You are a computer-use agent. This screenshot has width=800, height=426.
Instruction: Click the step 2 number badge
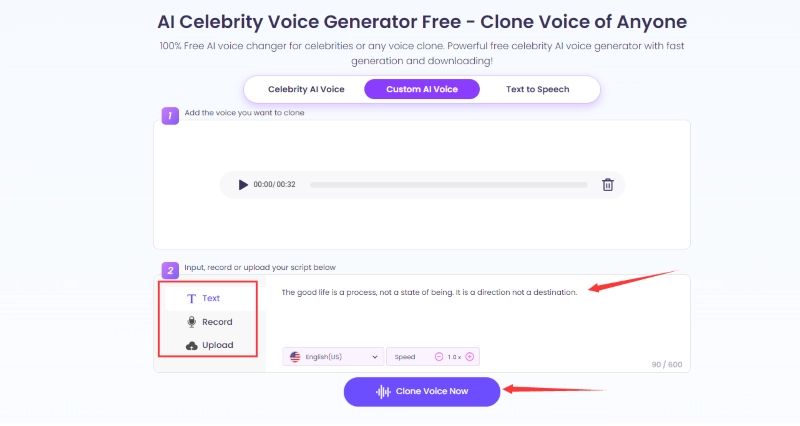170,270
